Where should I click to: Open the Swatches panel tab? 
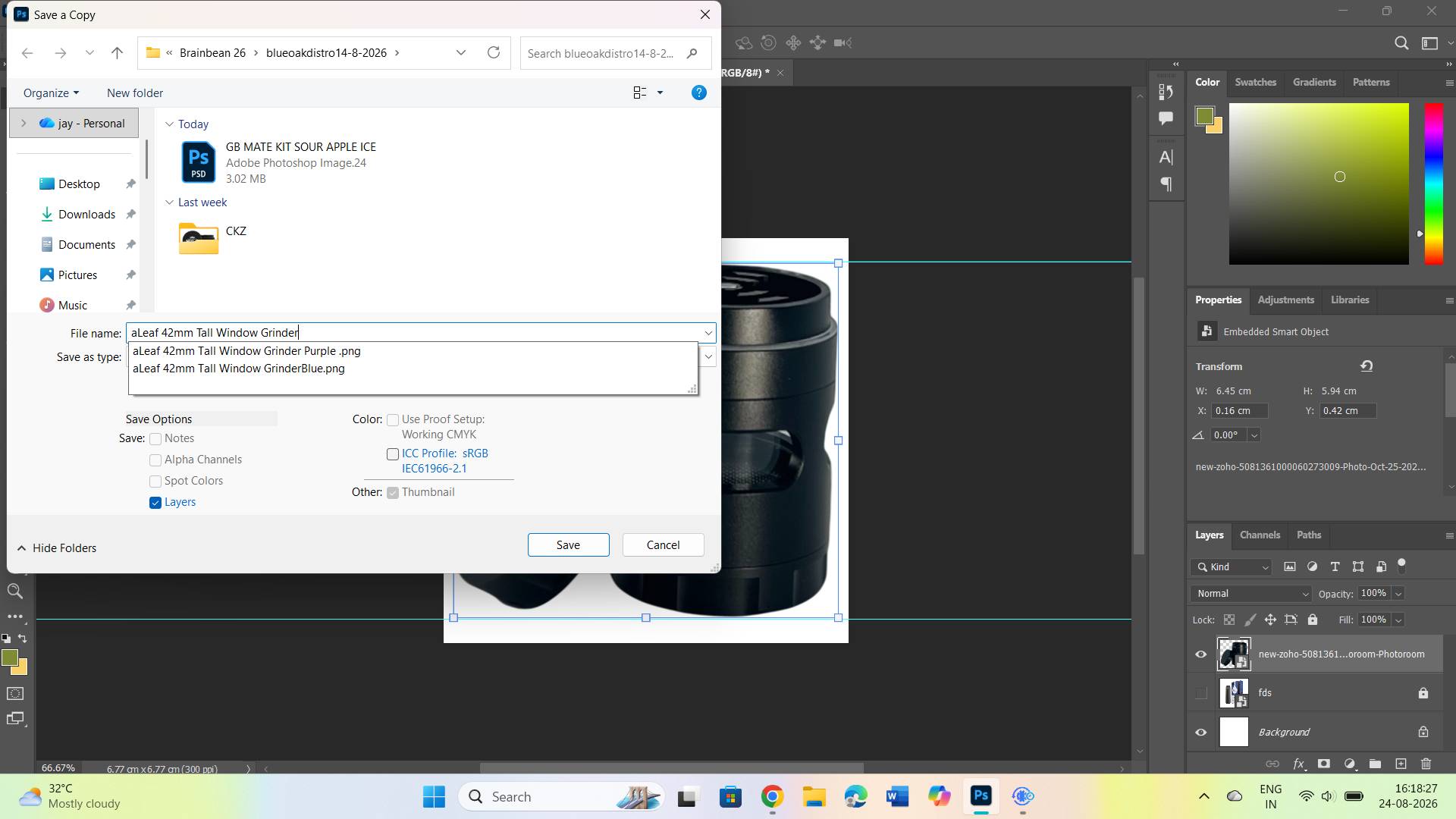click(1255, 82)
